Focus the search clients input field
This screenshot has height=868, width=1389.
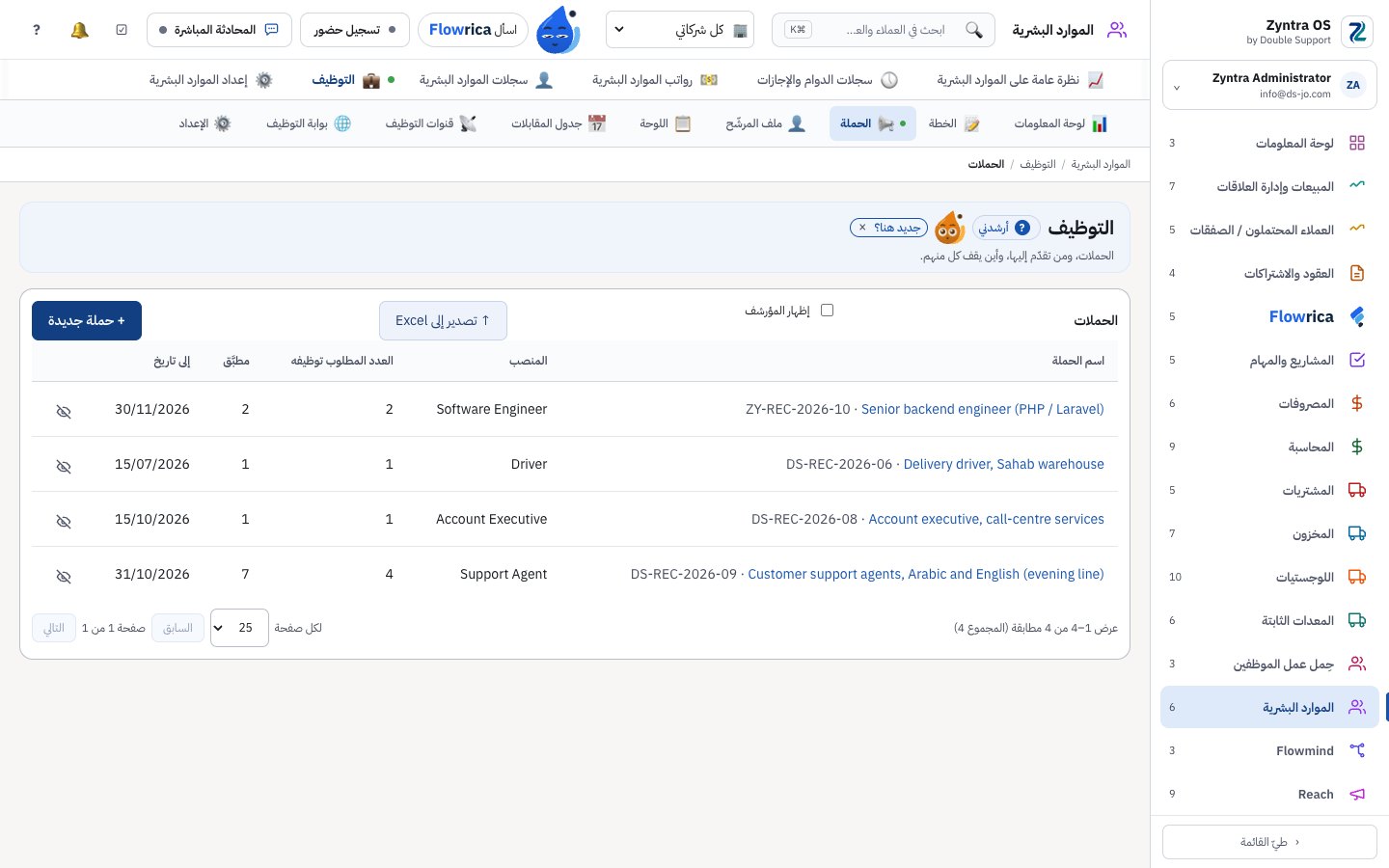(882, 30)
